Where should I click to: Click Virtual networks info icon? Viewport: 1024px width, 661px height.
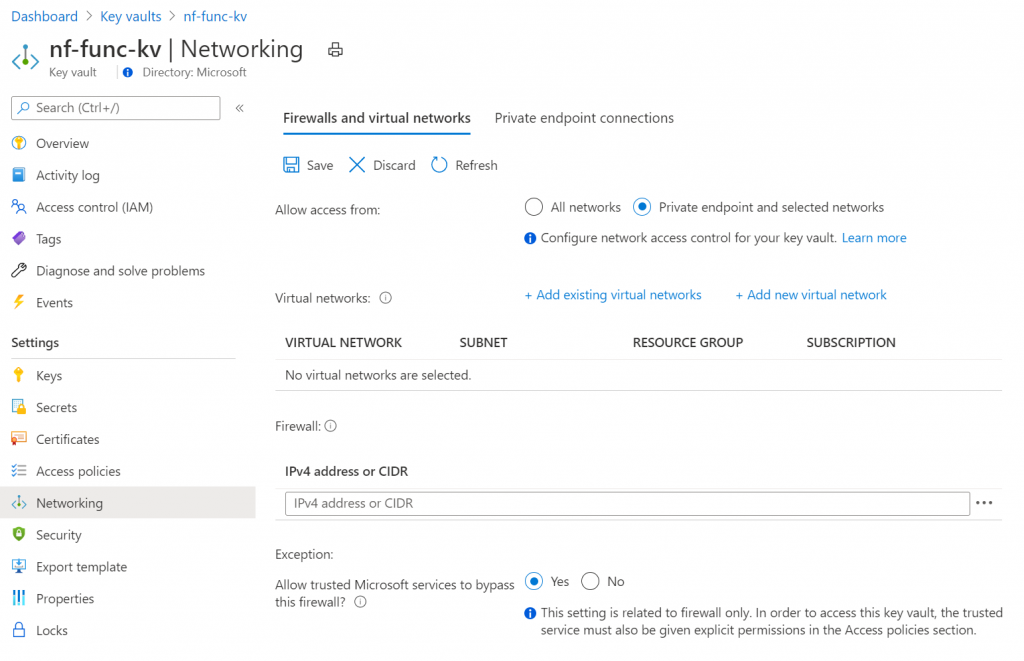tap(386, 298)
